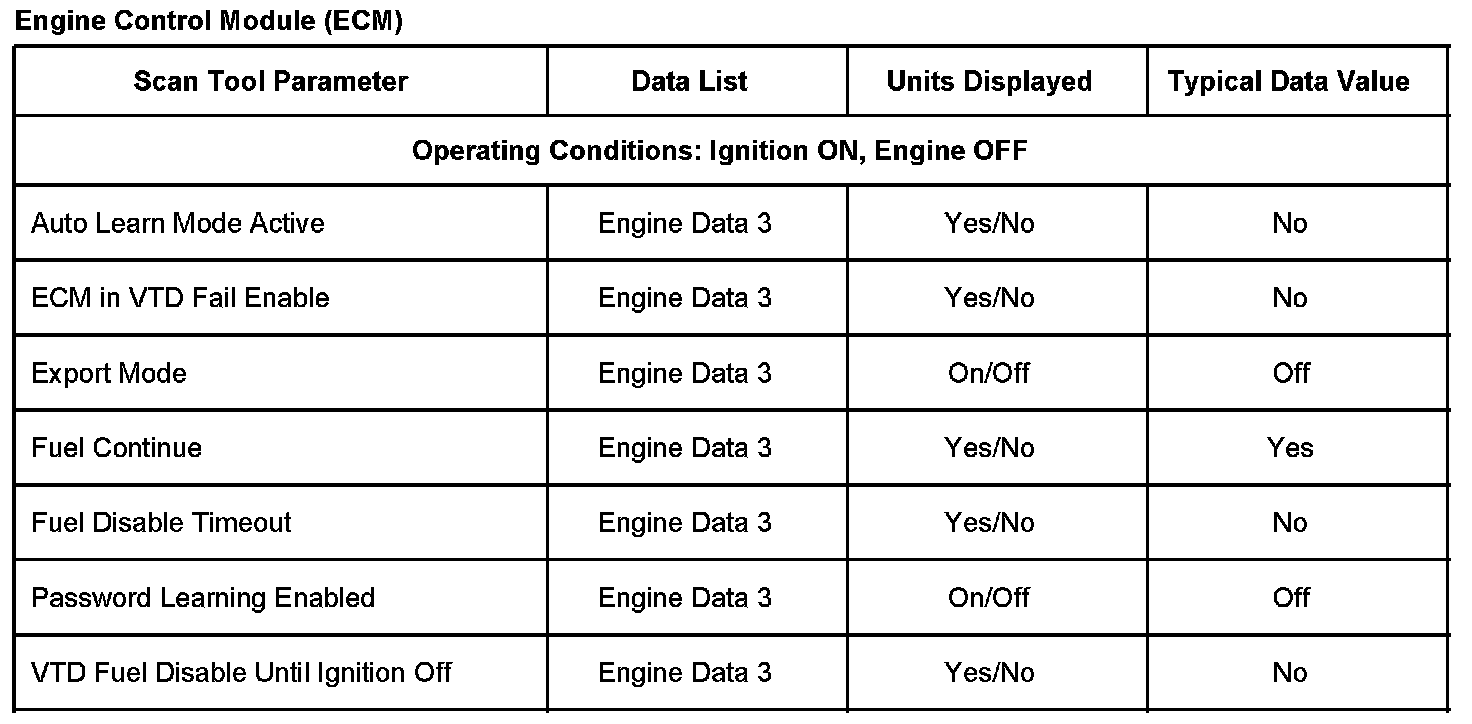Select the Scan Tool Parameter column header
The width and height of the screenshot is (1472, 724).
271,81
